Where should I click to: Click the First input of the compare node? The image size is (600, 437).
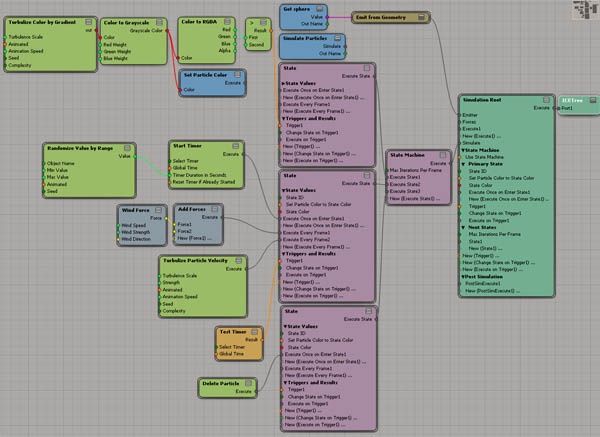pos(246,38)
